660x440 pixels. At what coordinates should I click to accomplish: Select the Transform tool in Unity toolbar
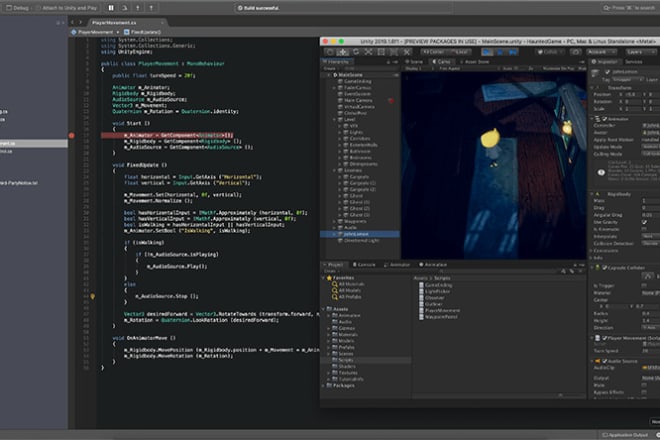394,52
